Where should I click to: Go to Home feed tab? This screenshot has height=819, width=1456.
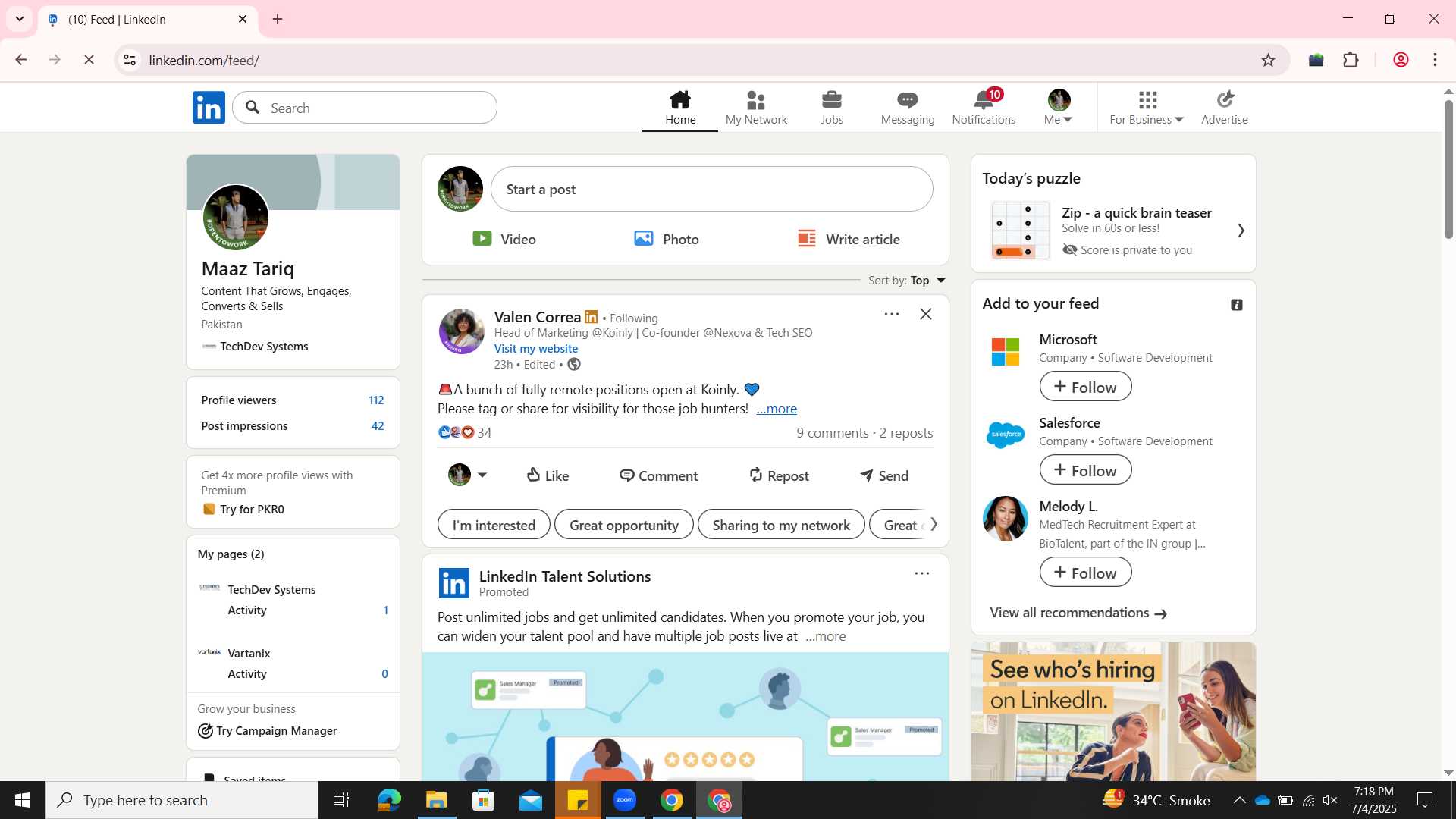coord(680,108)
